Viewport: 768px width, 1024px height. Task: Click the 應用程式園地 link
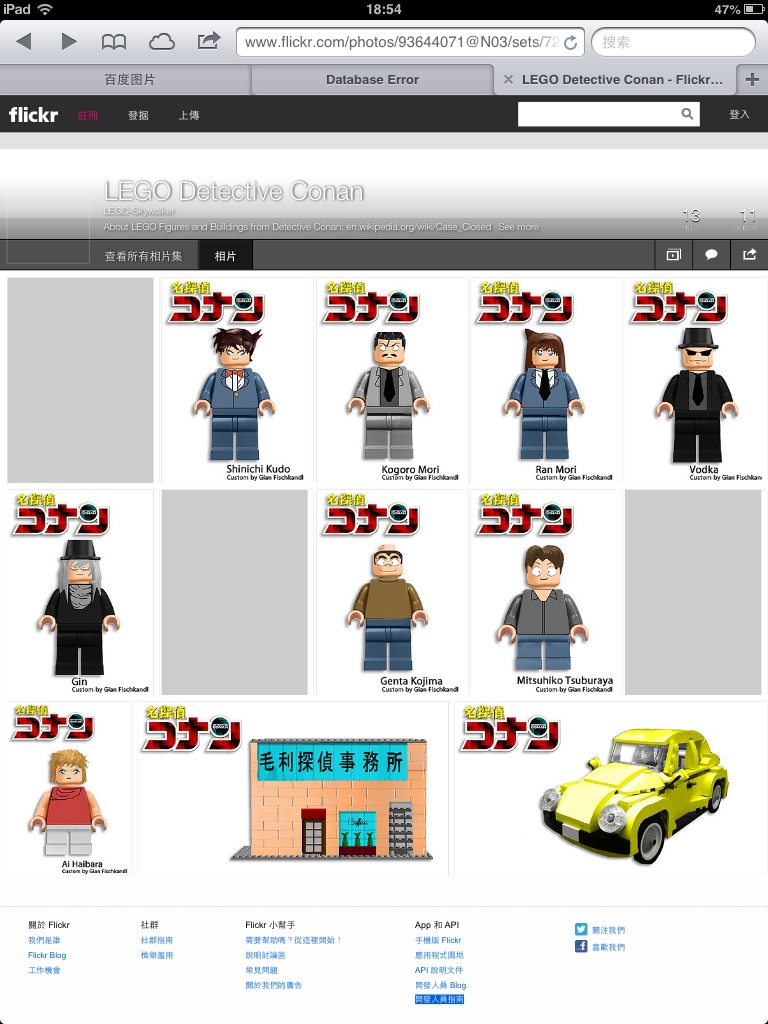coord(439,955)
